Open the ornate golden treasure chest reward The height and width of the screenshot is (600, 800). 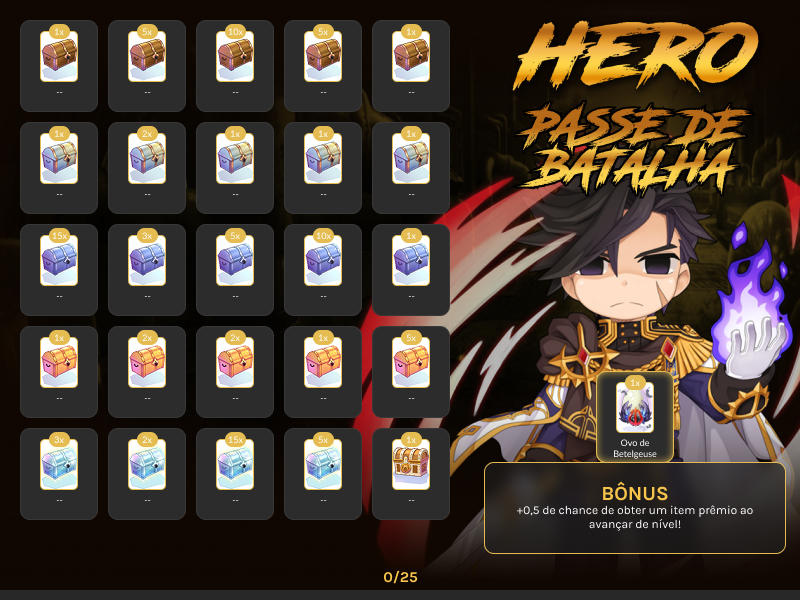(x=411, y=474)
